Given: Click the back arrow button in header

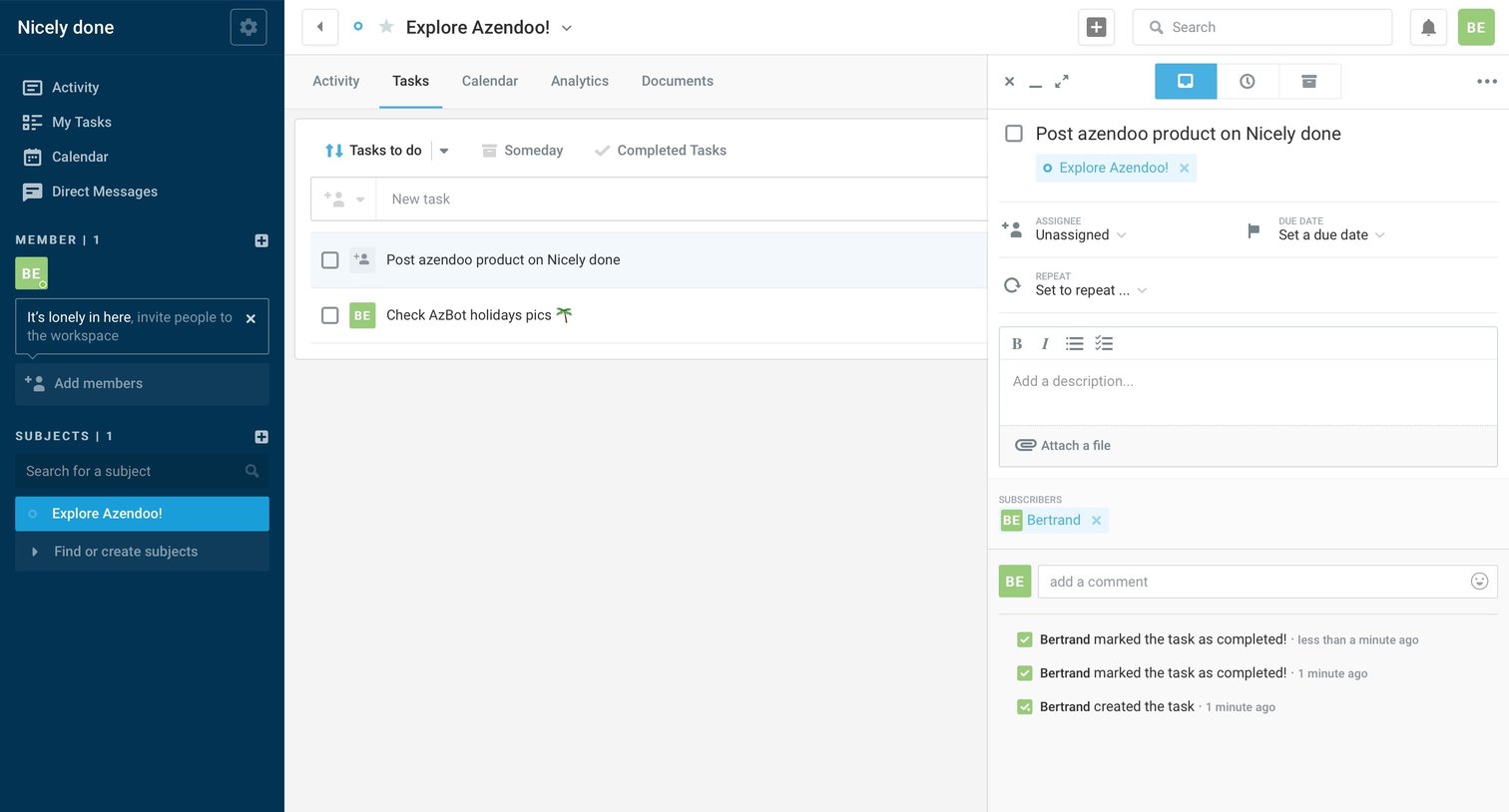Looking at the screenshot, I should pyautogui.click(x=319, y=27).
